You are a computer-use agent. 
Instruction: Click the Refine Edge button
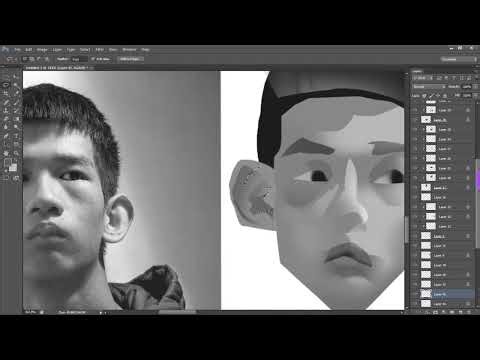point(130,59)
